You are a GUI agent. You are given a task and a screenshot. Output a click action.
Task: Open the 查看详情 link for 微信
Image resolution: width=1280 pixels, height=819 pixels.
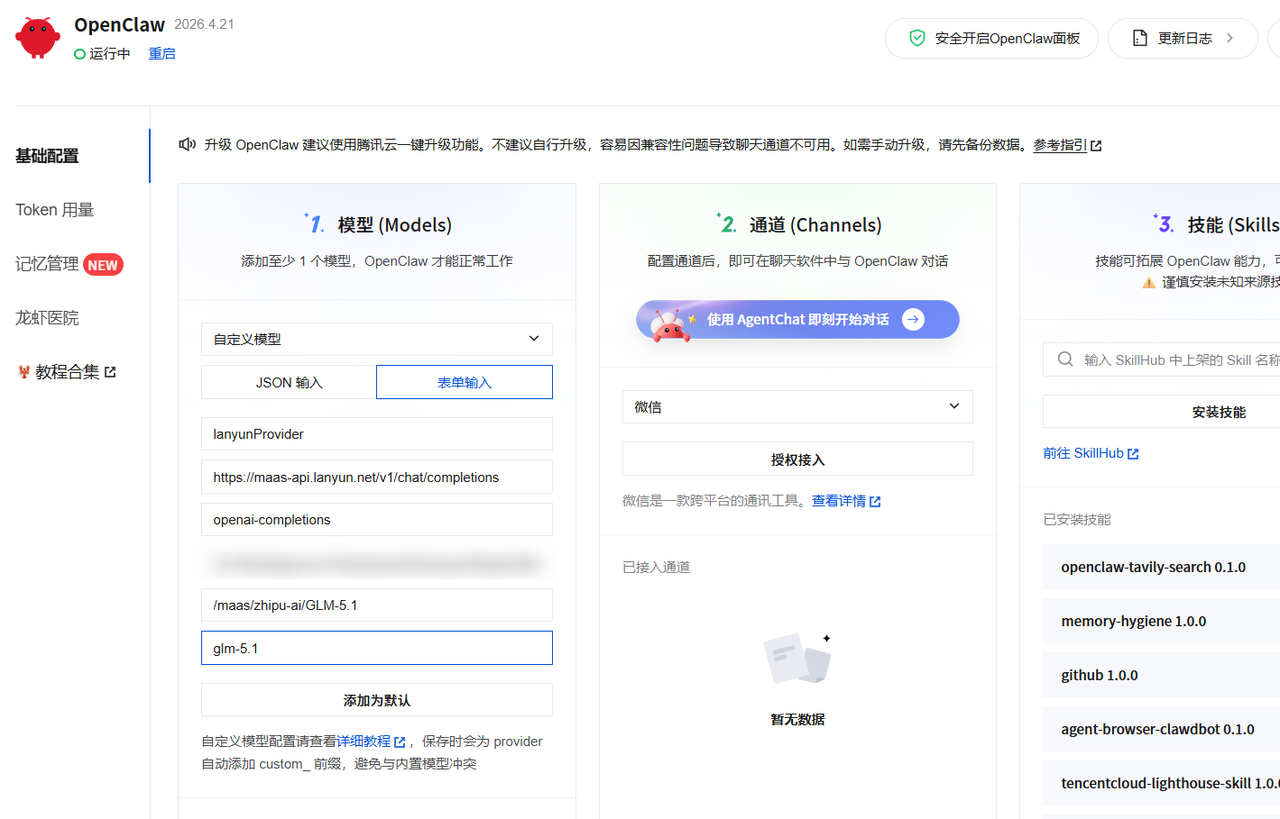click(838, 501)
